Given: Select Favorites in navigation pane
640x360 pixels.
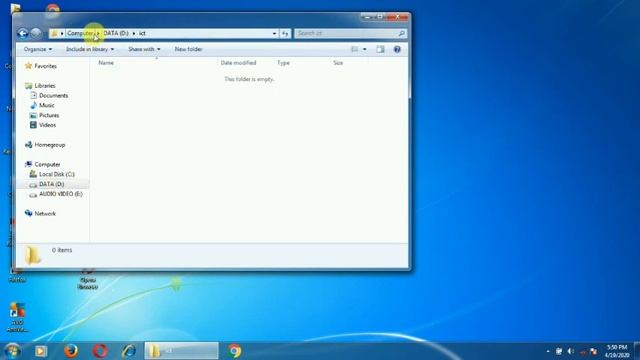Looking at the screenshot, I should tap(45, 66).
